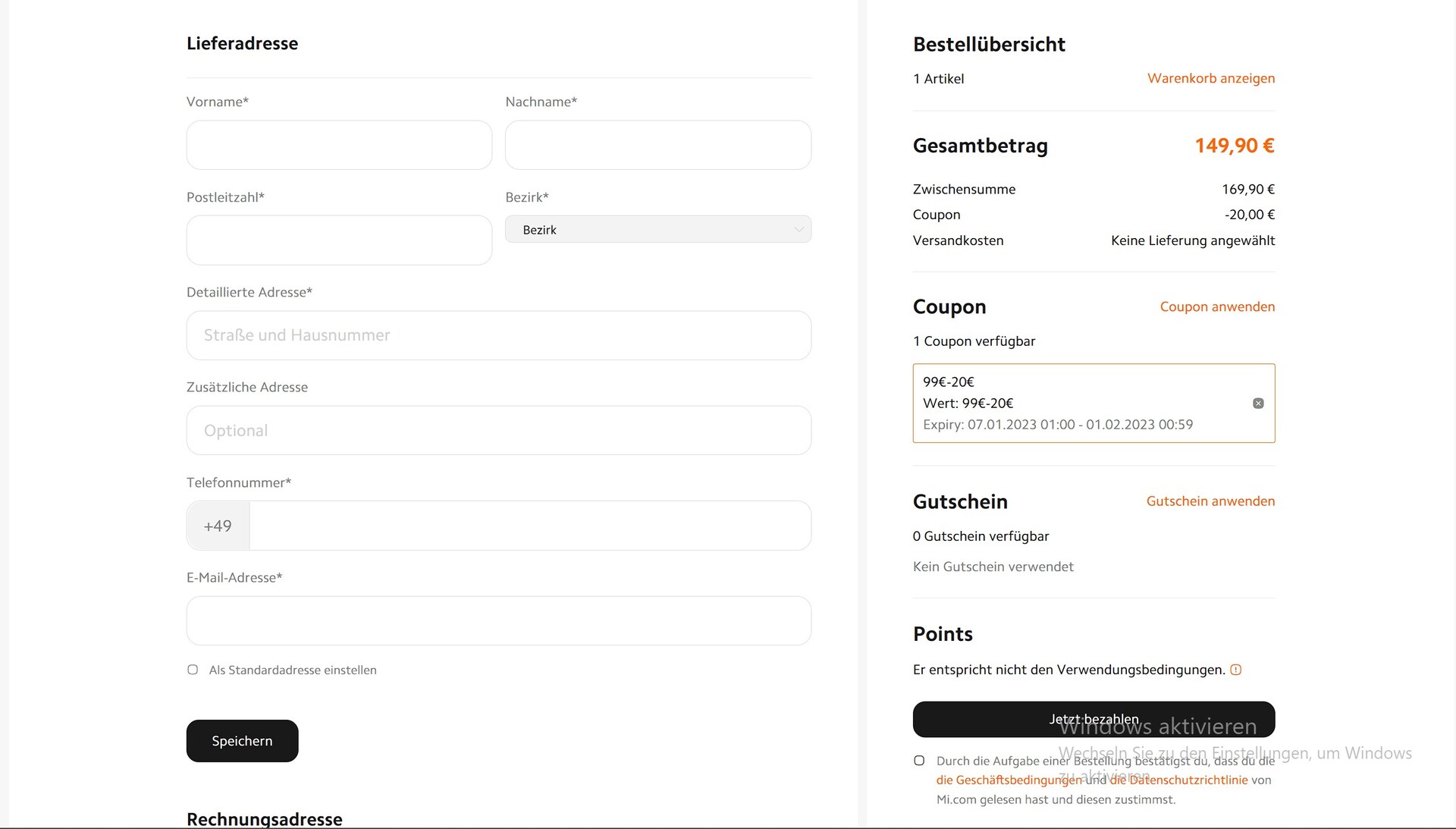Open Warenkorb anzeigen link
This screenshot has width=1456, height=829.
[x=1210, y=78]
